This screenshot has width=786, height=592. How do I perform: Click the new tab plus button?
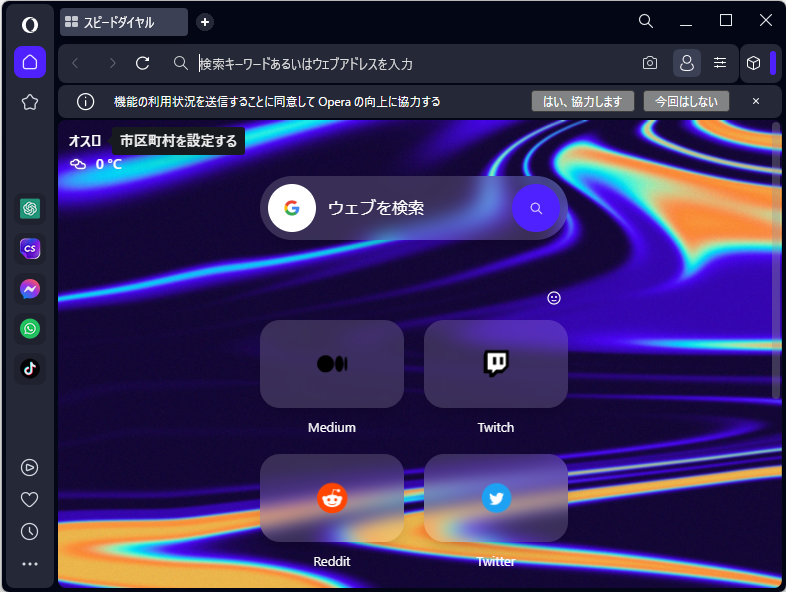coord(205,22)
